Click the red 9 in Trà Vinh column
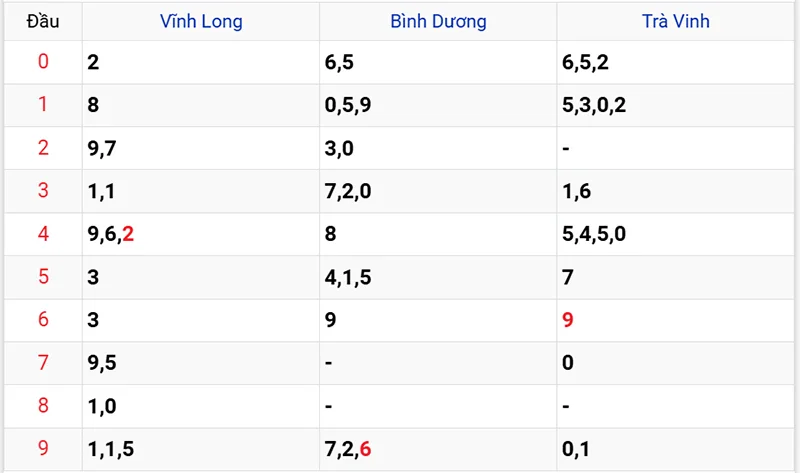800x473 pixels. [x=568, y=320]
